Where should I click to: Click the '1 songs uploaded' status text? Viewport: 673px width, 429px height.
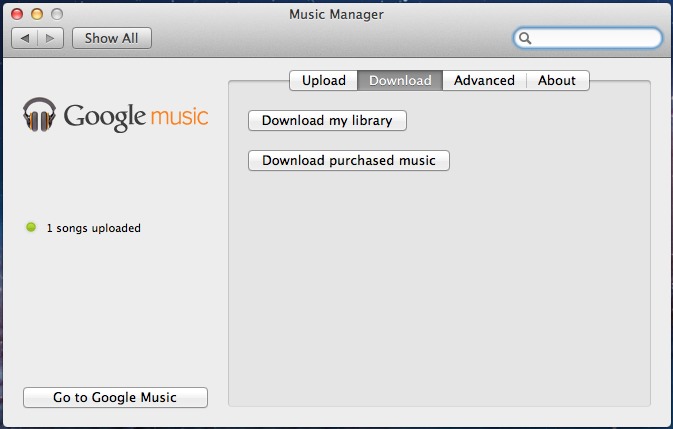[94, 228]
